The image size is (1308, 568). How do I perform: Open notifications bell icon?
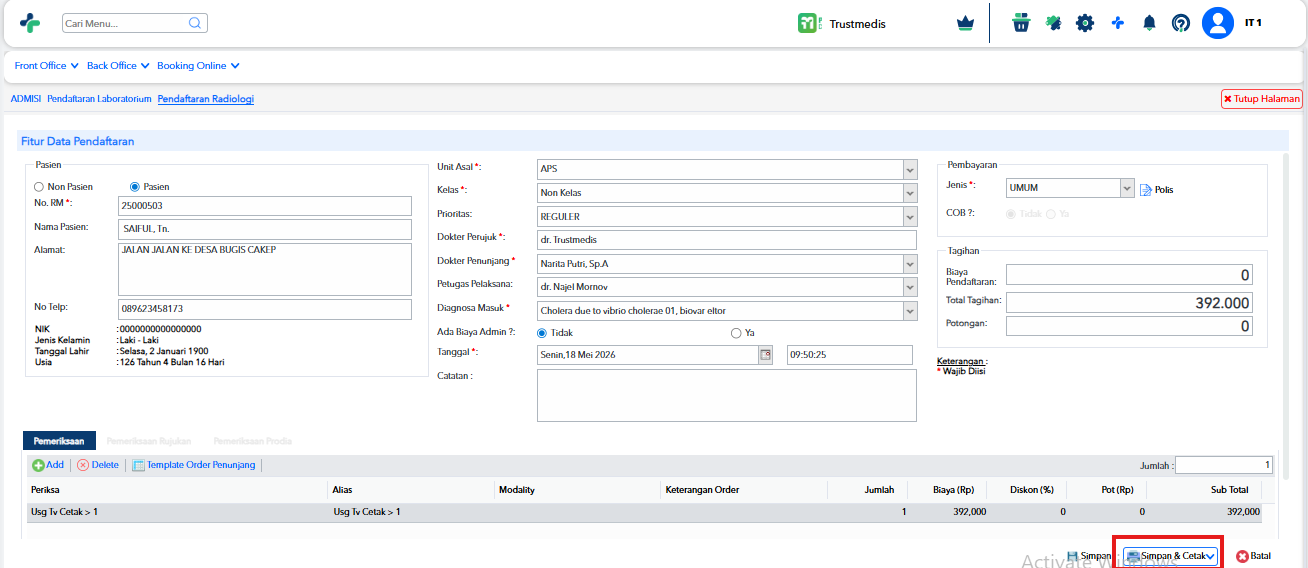pos(1149,22)
